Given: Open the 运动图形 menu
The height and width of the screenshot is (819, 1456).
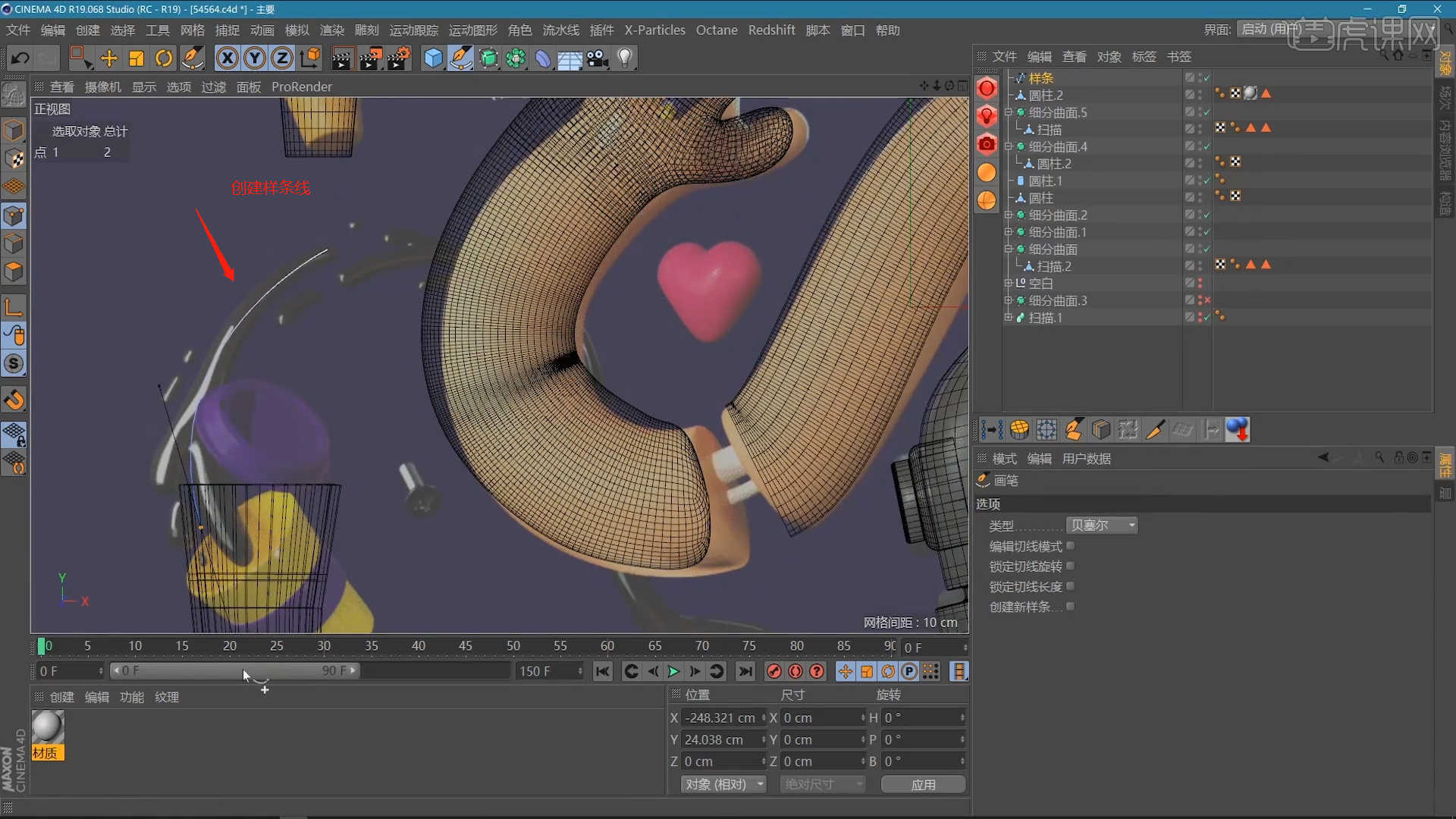Looking at the screenshot, I should 472,30.
